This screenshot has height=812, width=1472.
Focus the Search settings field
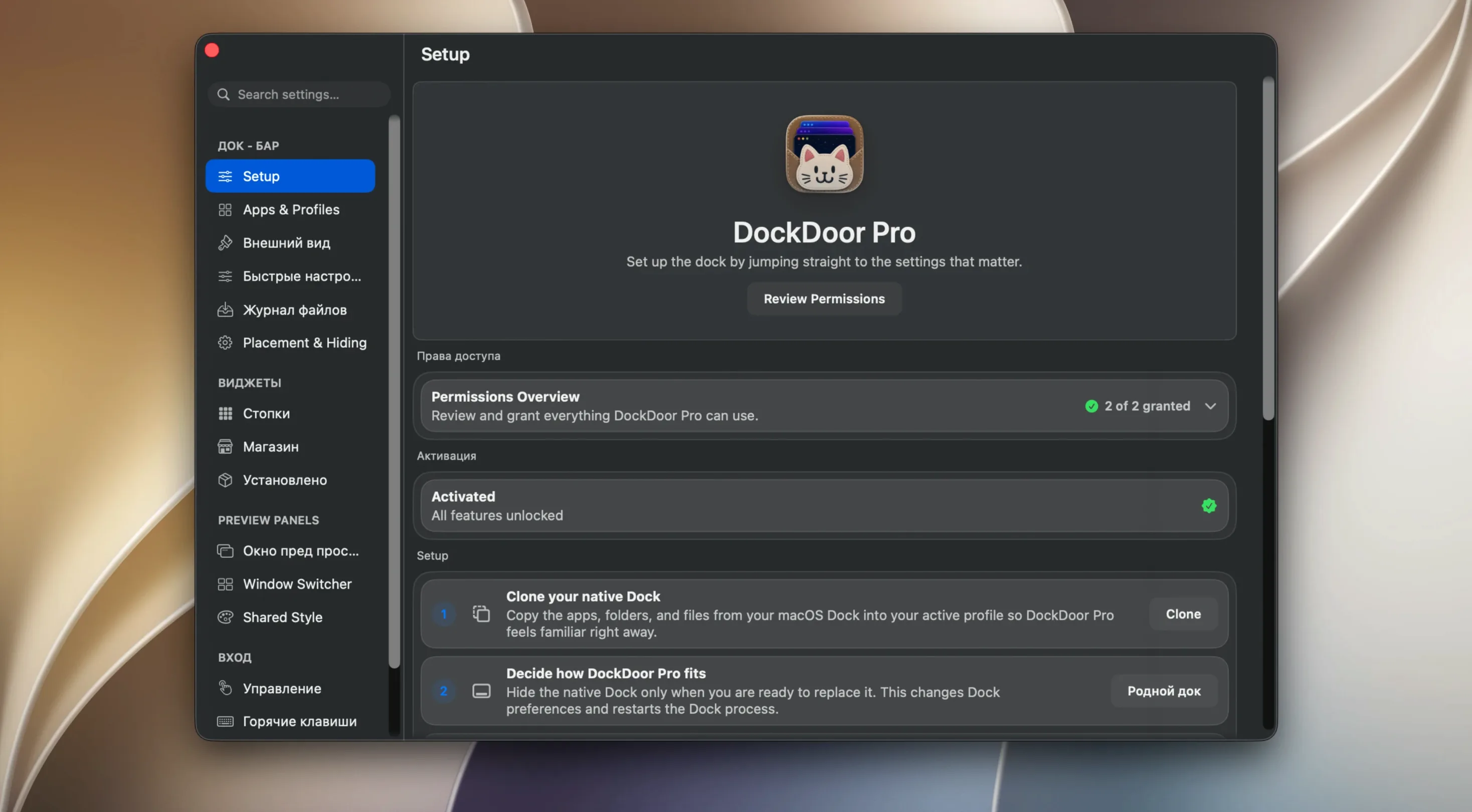[299, 94]
